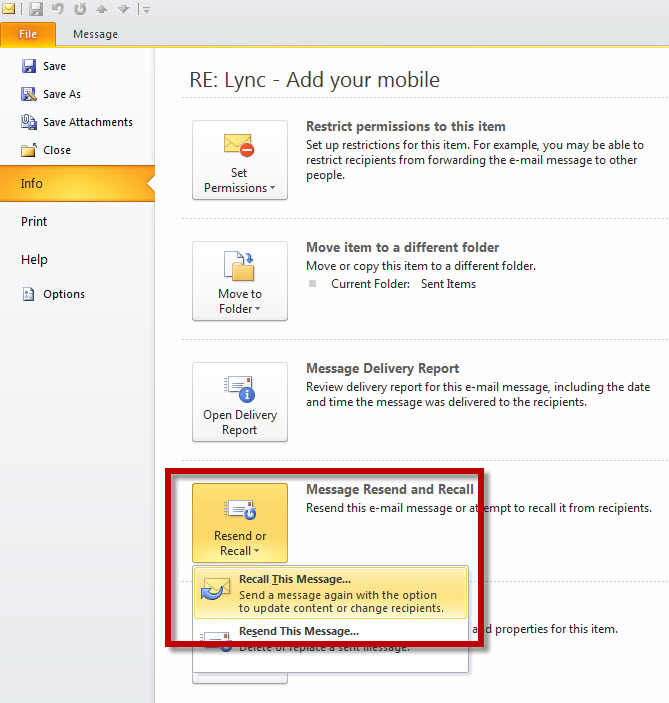
Task: Click the Open Delivery Report button
Action: click(240, 402)
